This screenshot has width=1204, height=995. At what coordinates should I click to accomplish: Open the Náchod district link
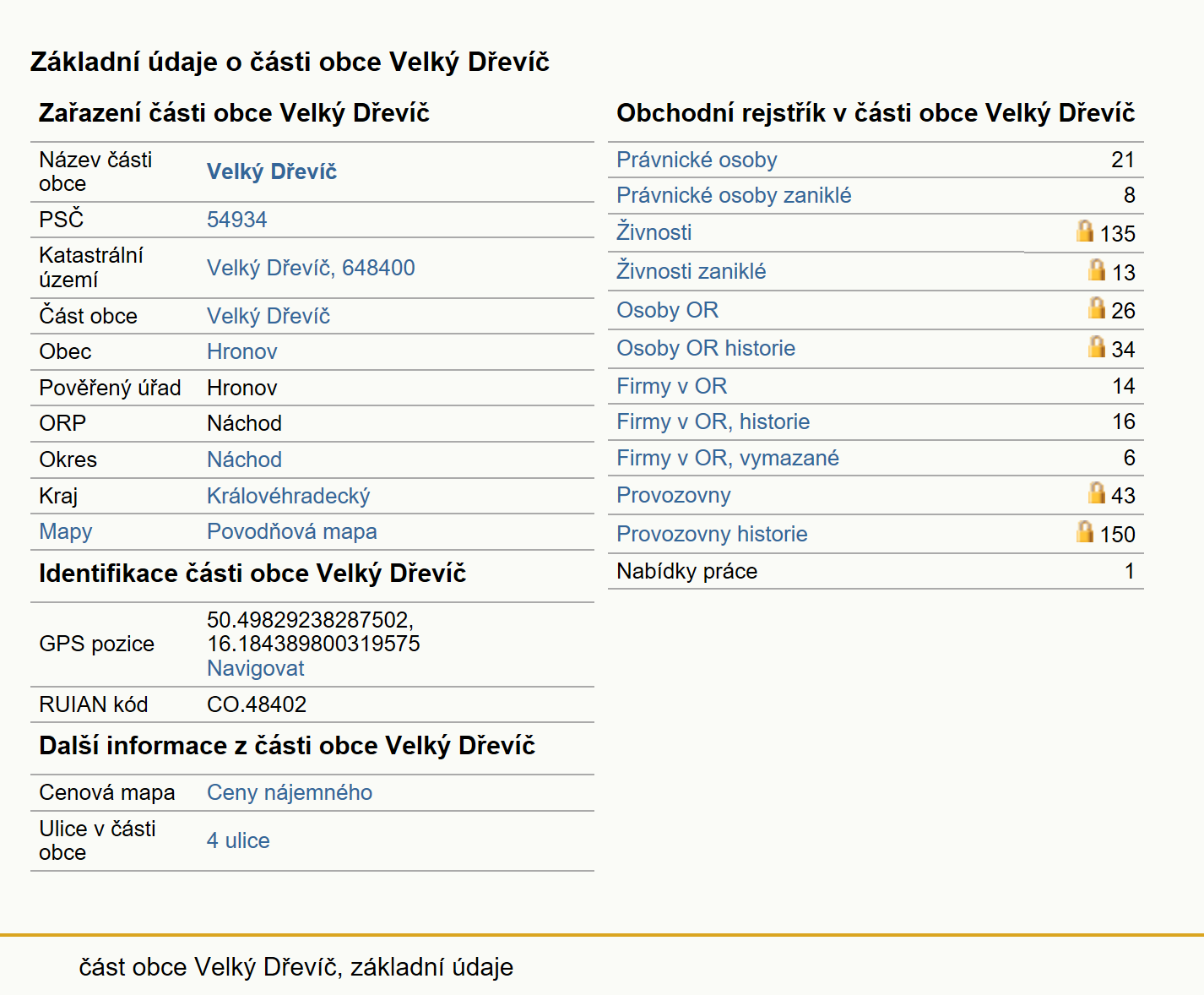pyautogui.click(x=245, y=459)
